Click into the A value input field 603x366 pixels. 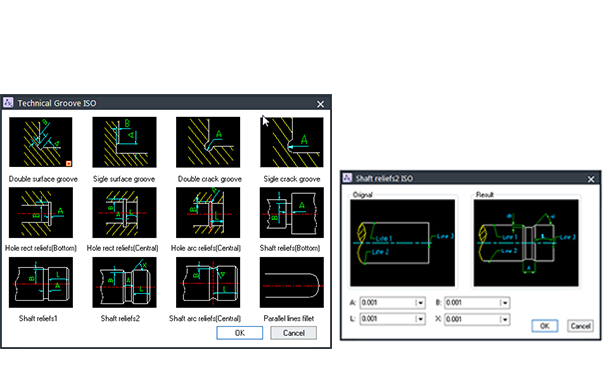coord(388,303)
